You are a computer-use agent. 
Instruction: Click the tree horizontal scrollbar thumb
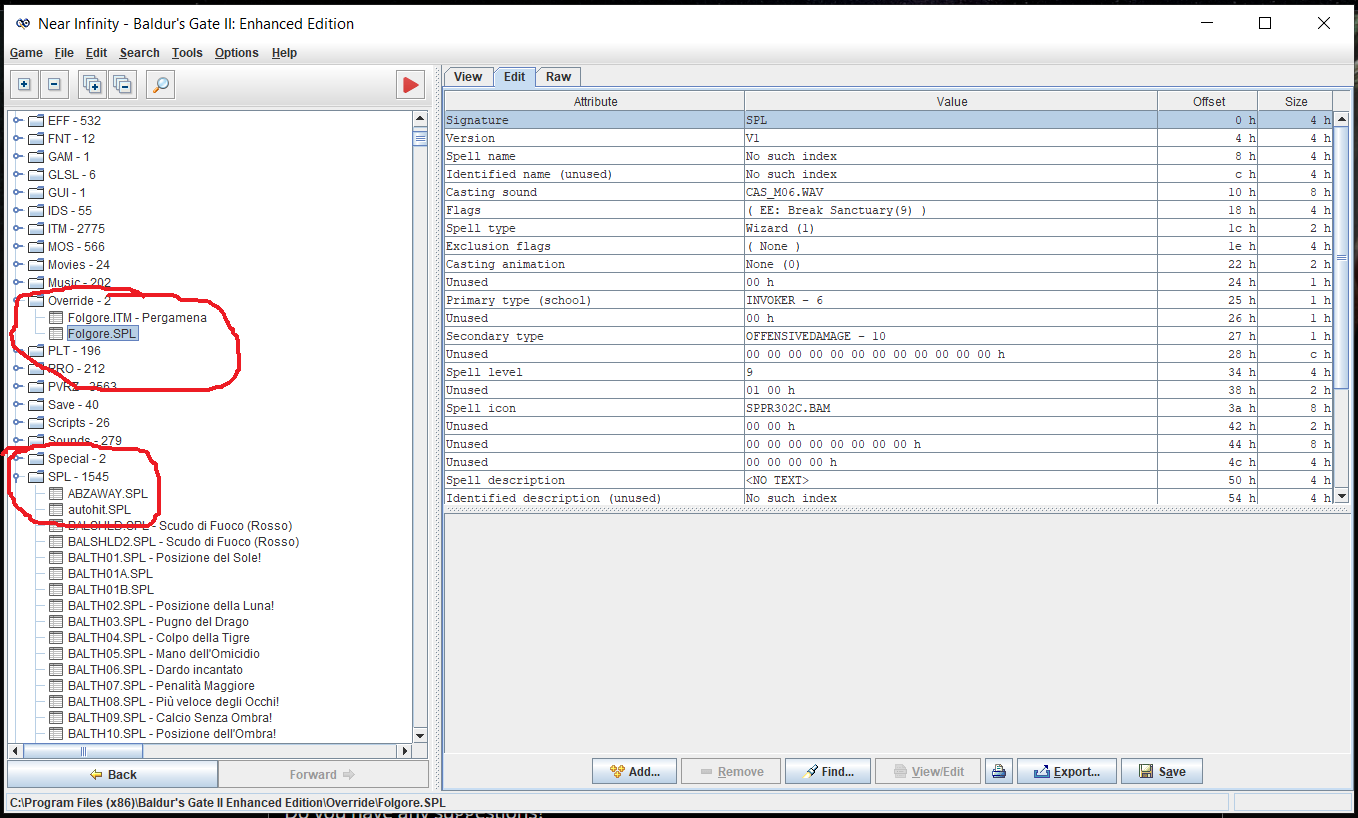(x=83, y=751)
